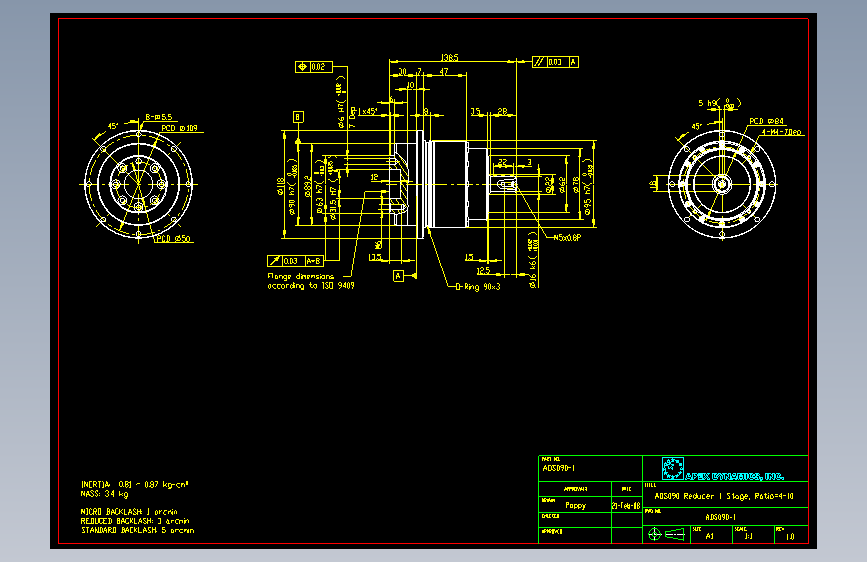Select the right flange end view
The image size is (867, 562).
[722, 184]
